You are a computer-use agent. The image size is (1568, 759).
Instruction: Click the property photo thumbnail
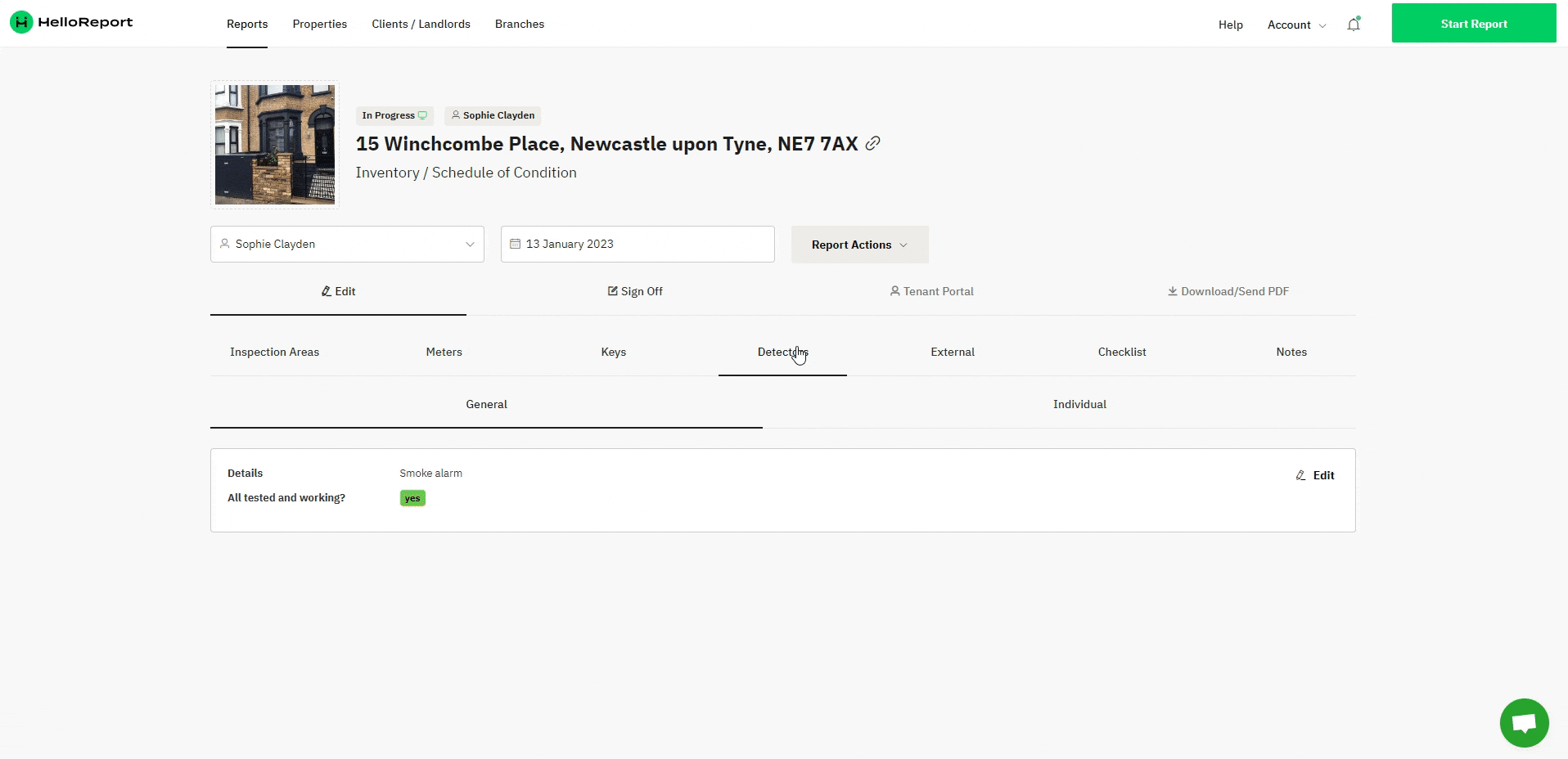pos(274,145)
